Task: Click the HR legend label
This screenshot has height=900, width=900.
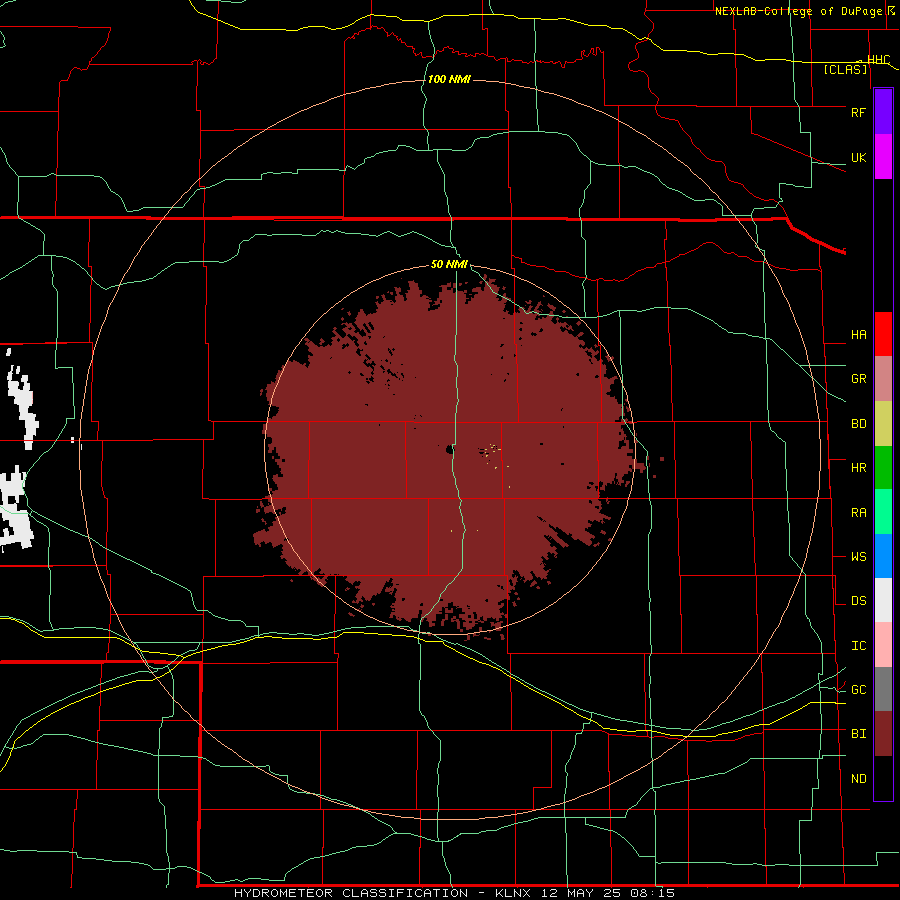Action: 858,467
